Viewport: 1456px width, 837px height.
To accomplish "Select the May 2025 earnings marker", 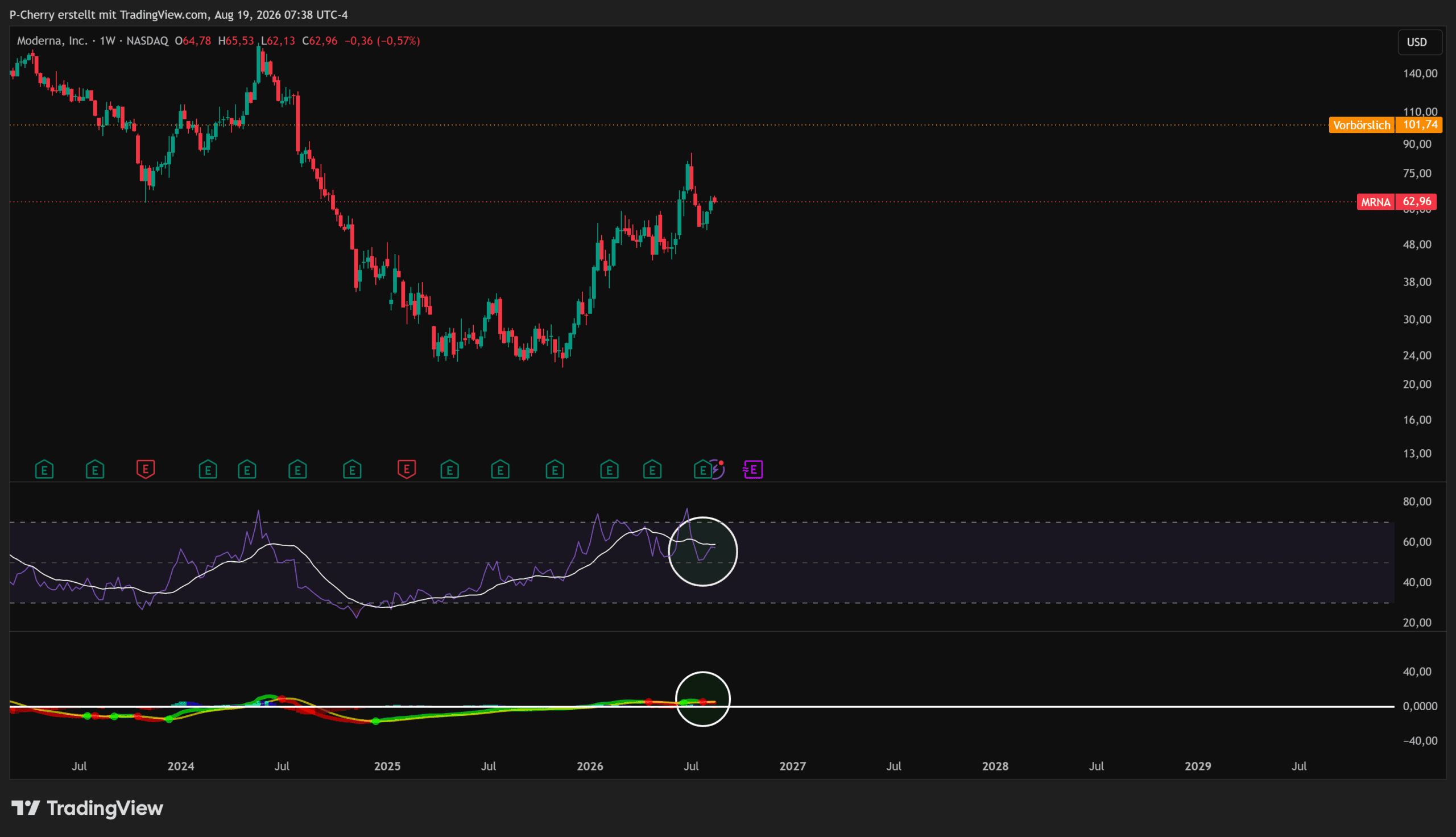I will [x=449, y=470].
